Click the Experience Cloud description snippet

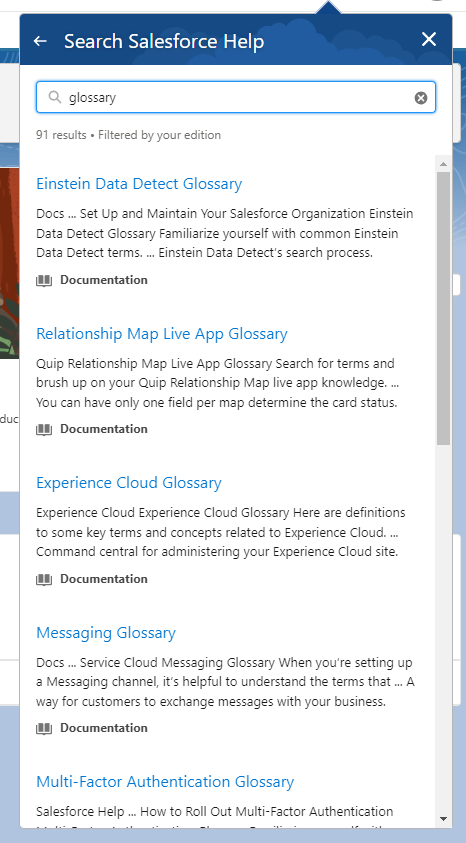(x=221, y=532)
